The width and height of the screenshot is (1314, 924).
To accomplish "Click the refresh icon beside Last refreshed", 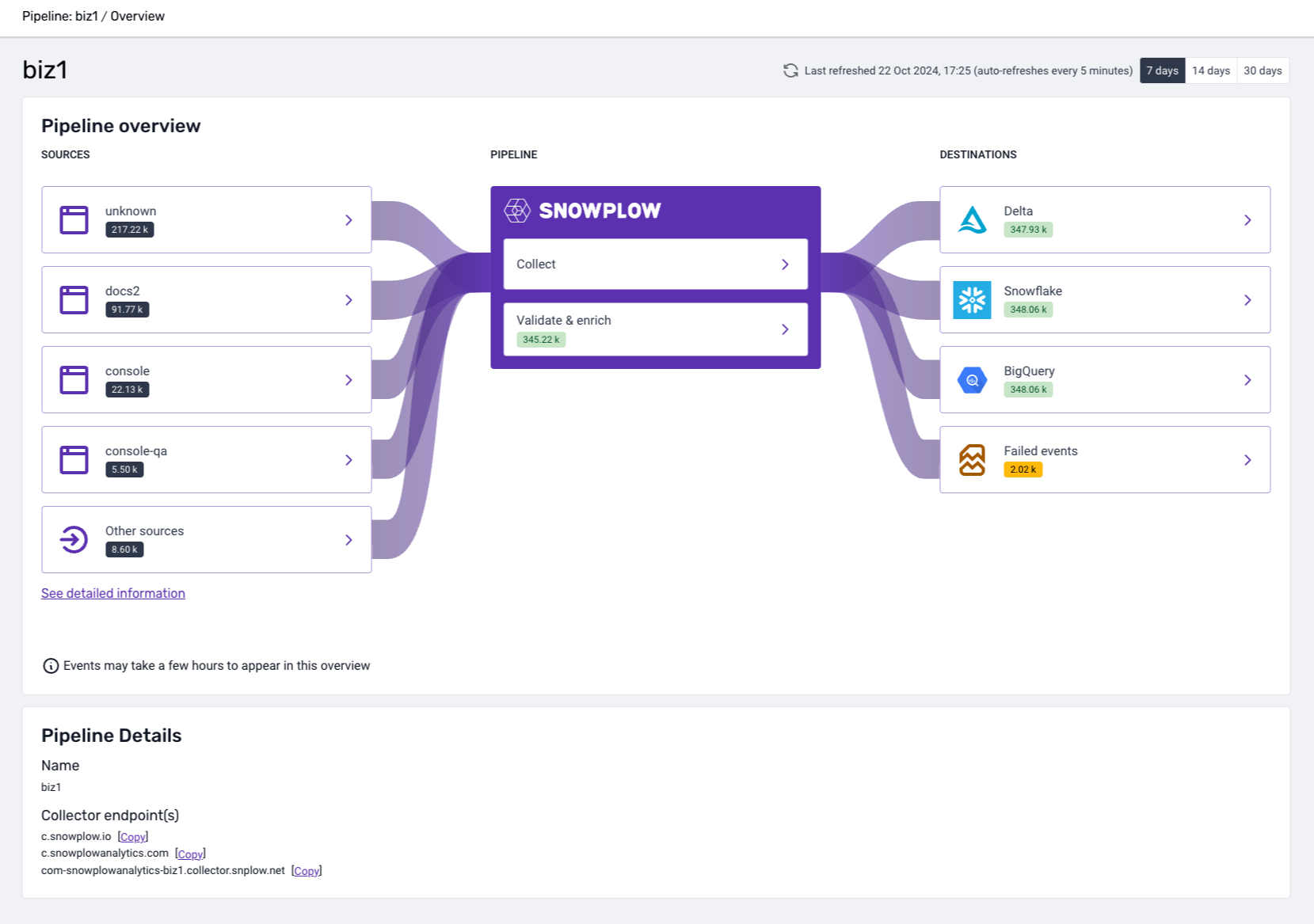I will 790,70.
